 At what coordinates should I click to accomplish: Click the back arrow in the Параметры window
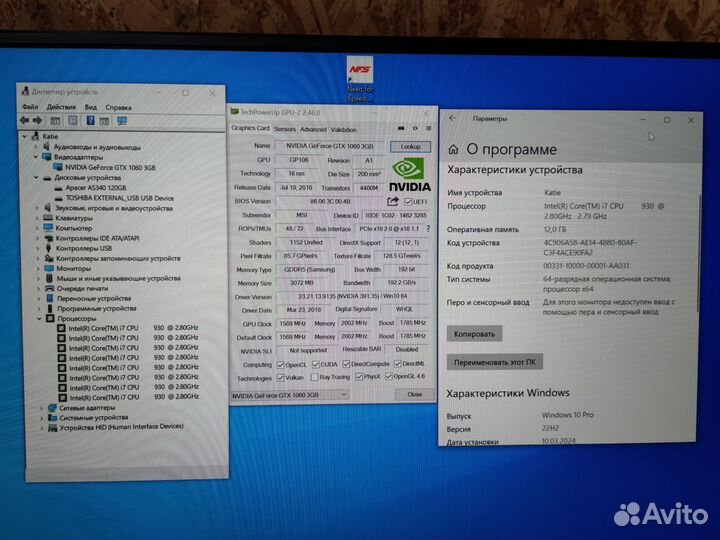click(452, 118)
